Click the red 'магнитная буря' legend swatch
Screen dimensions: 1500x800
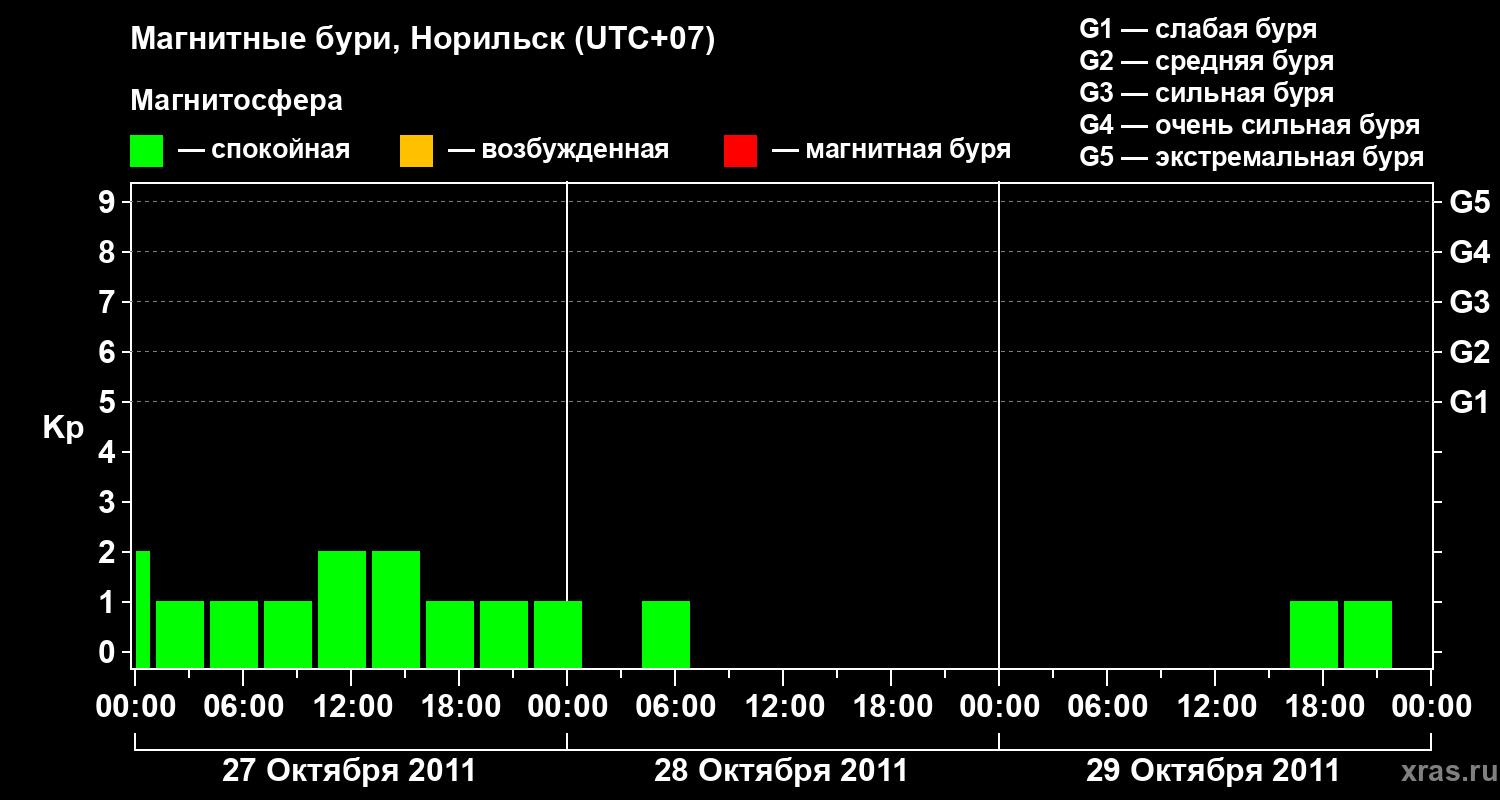pyautogui.click(x=740, y=150)
